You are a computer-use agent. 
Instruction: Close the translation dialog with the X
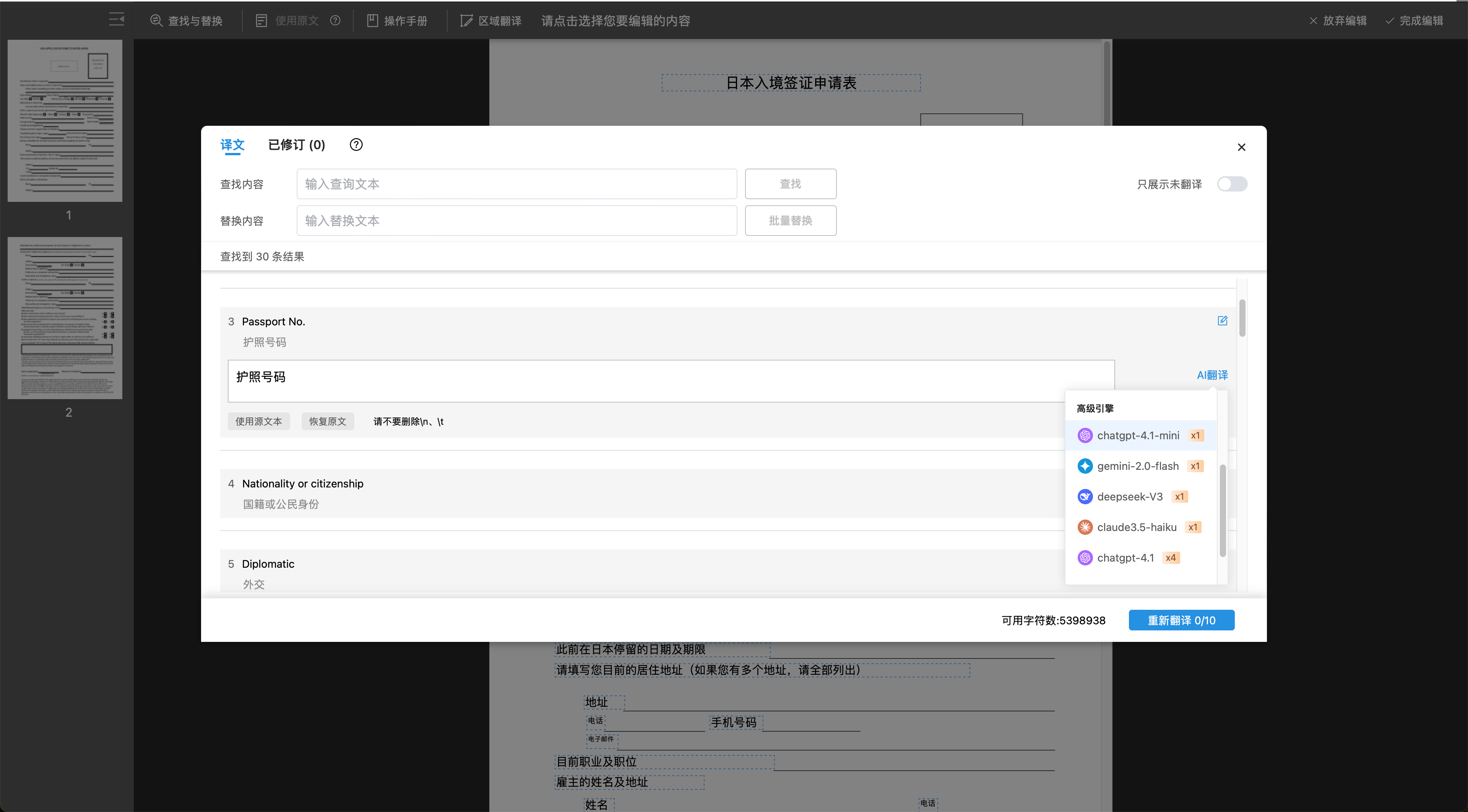pyautogui.click(x=1241, y=147)
